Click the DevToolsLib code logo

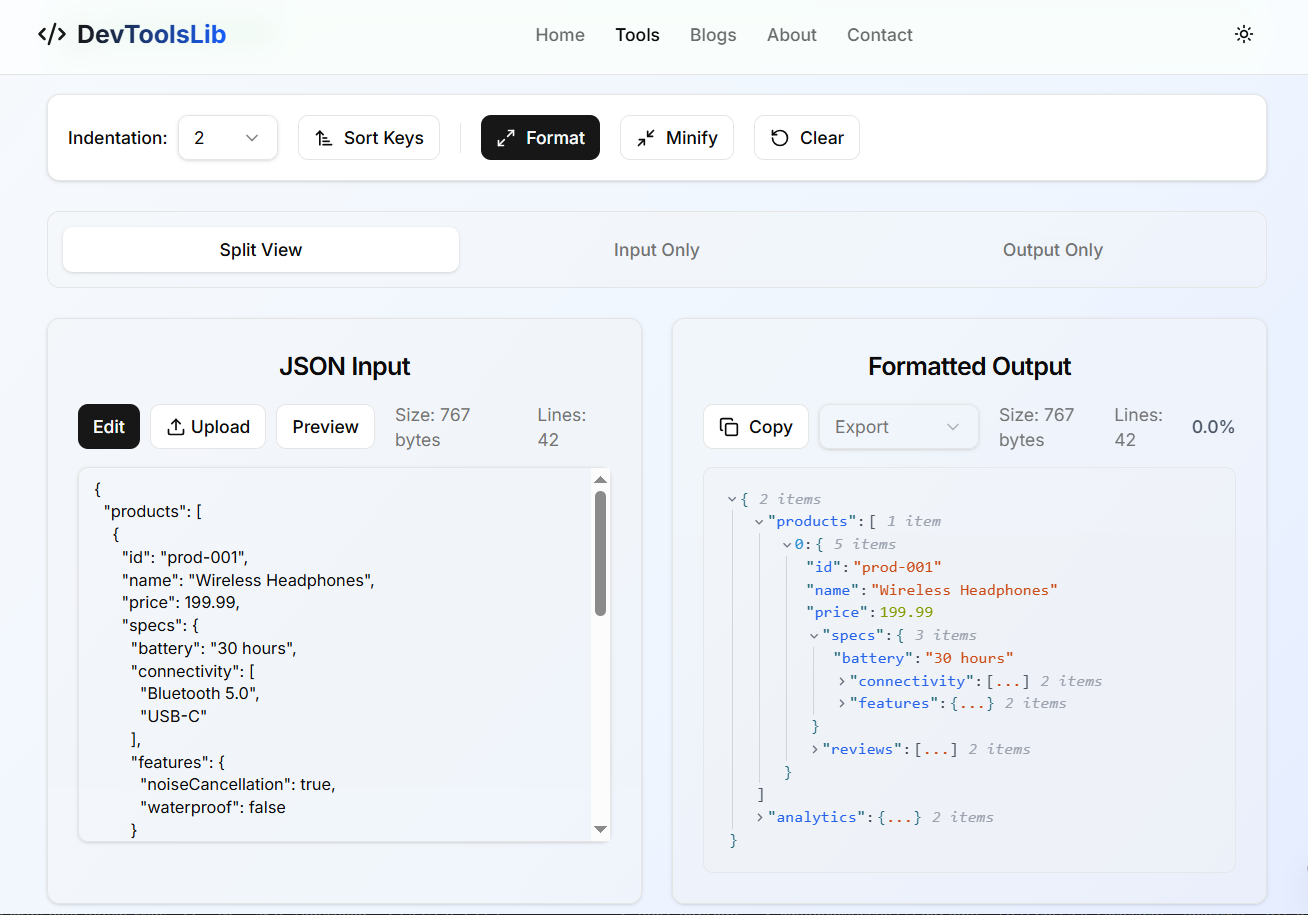pos(52,34)
